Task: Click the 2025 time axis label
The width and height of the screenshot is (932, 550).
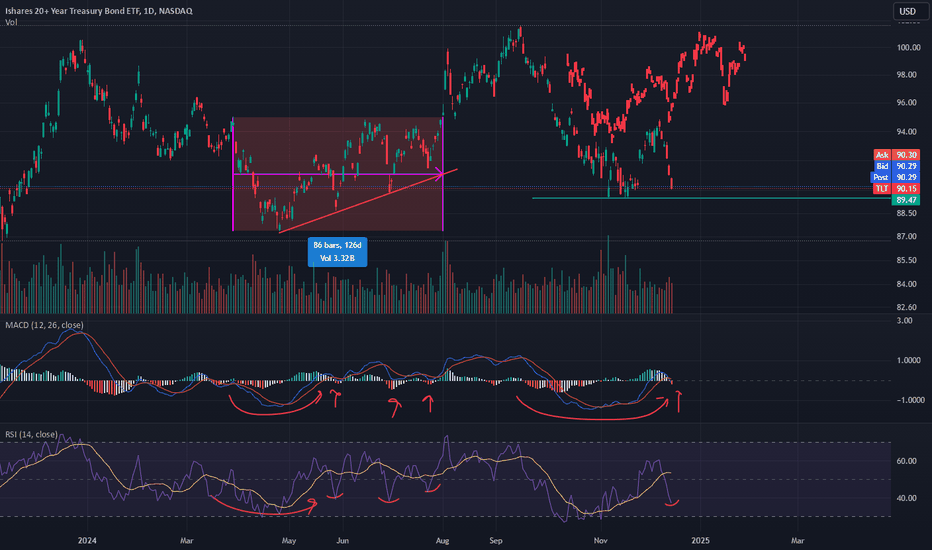Action: coord(700,540)
